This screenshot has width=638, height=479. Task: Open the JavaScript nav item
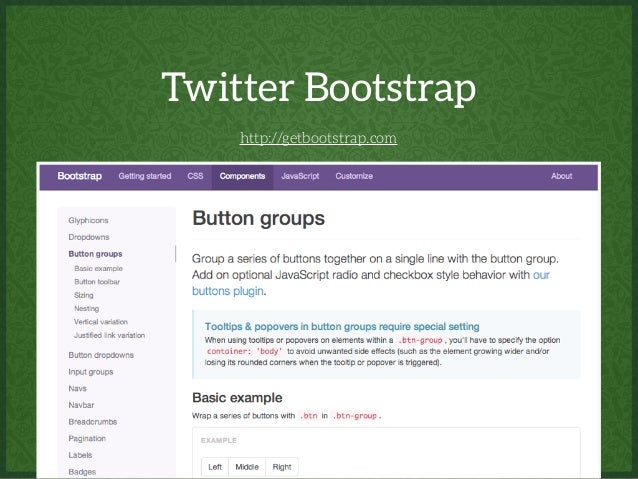300,176
